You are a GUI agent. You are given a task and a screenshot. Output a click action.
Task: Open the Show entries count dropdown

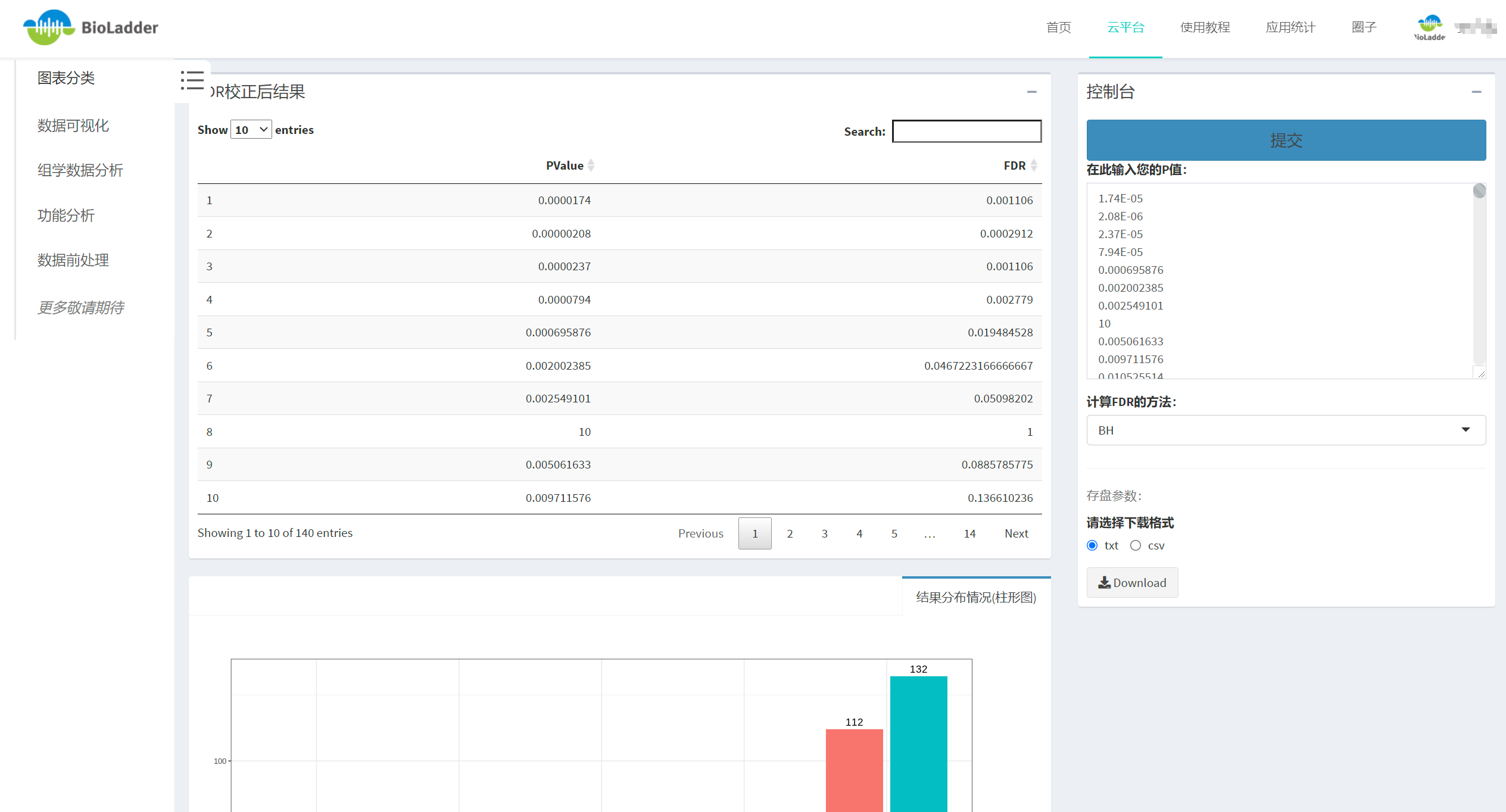pos(251,130)
